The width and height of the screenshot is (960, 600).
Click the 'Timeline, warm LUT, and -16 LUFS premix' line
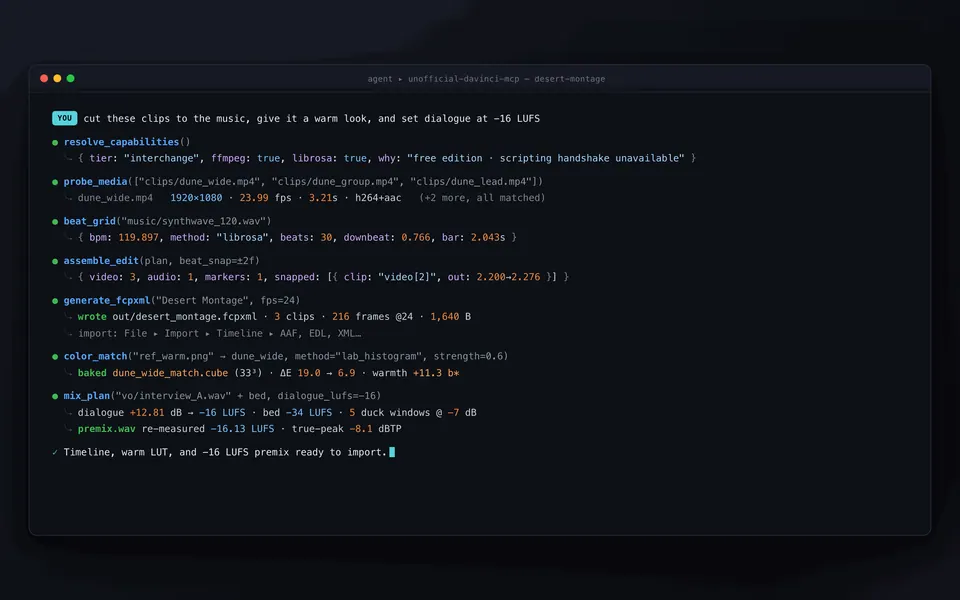pos(225,452)
